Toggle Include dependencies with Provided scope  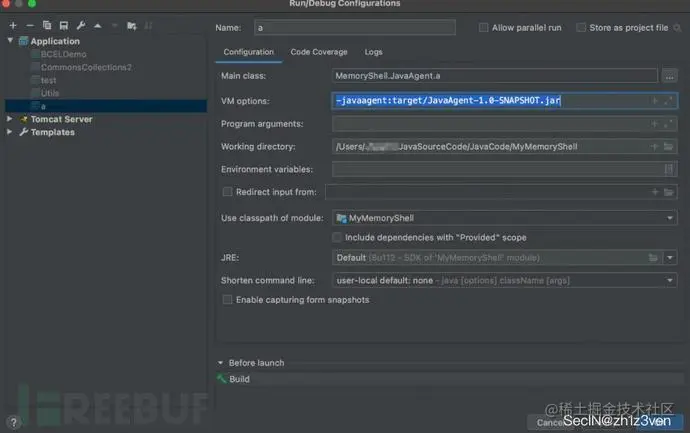(337, 238)
